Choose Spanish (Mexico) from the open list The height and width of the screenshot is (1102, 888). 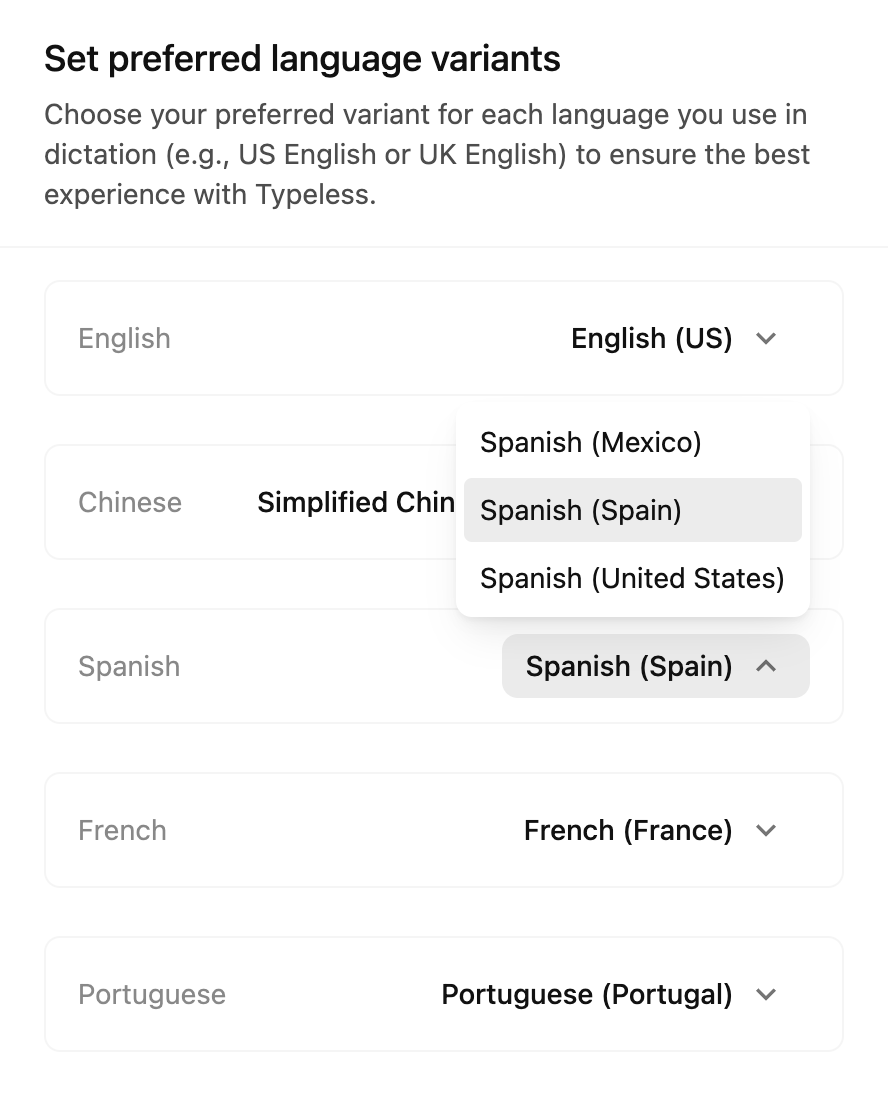[x=590, y=442]
